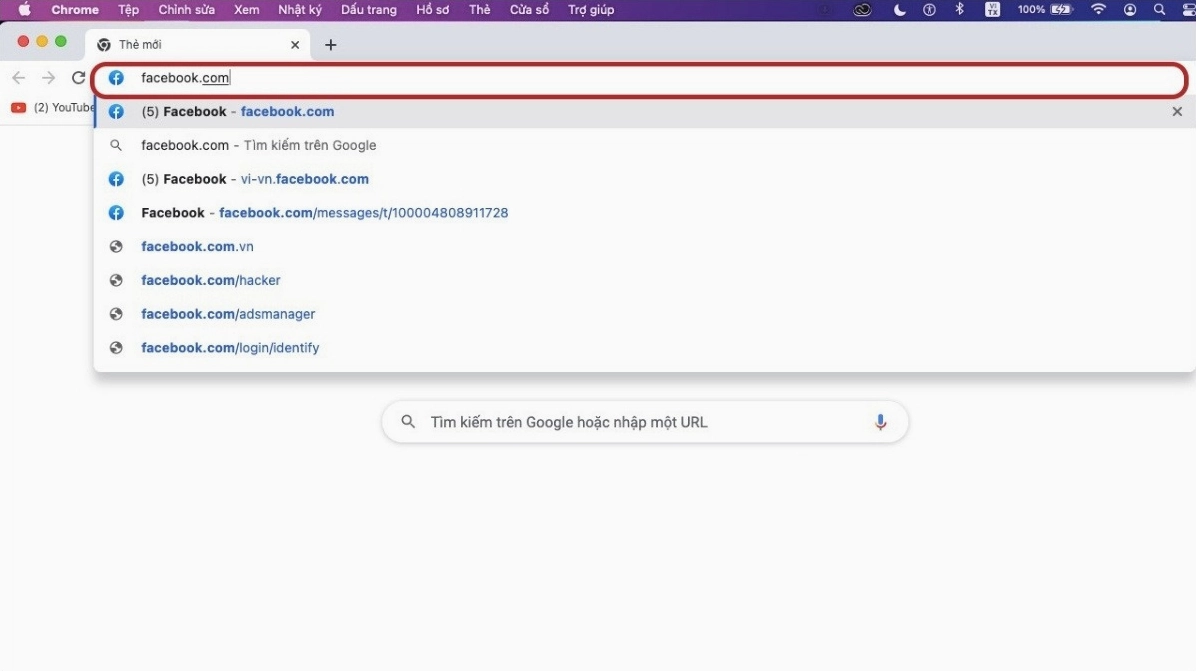Select the Vietnamese input source icon
The height and width of the screenshot is (671, 1196).
(x=991, y=9)
